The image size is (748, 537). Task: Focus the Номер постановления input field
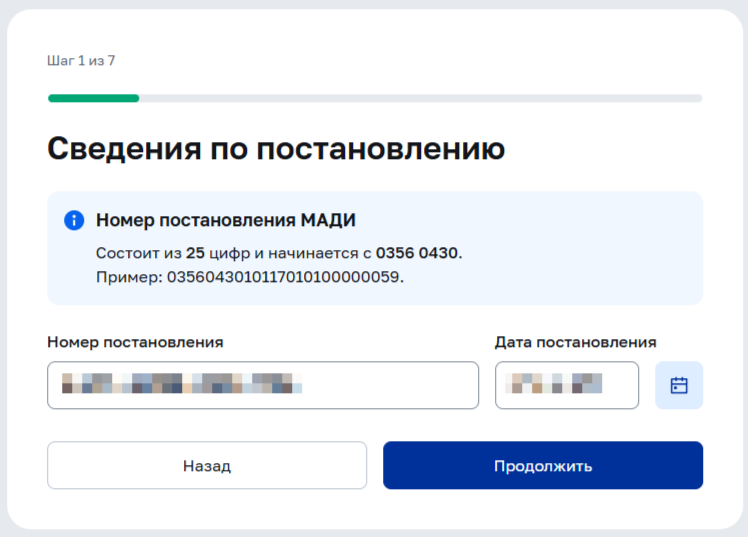coord(263,385)
